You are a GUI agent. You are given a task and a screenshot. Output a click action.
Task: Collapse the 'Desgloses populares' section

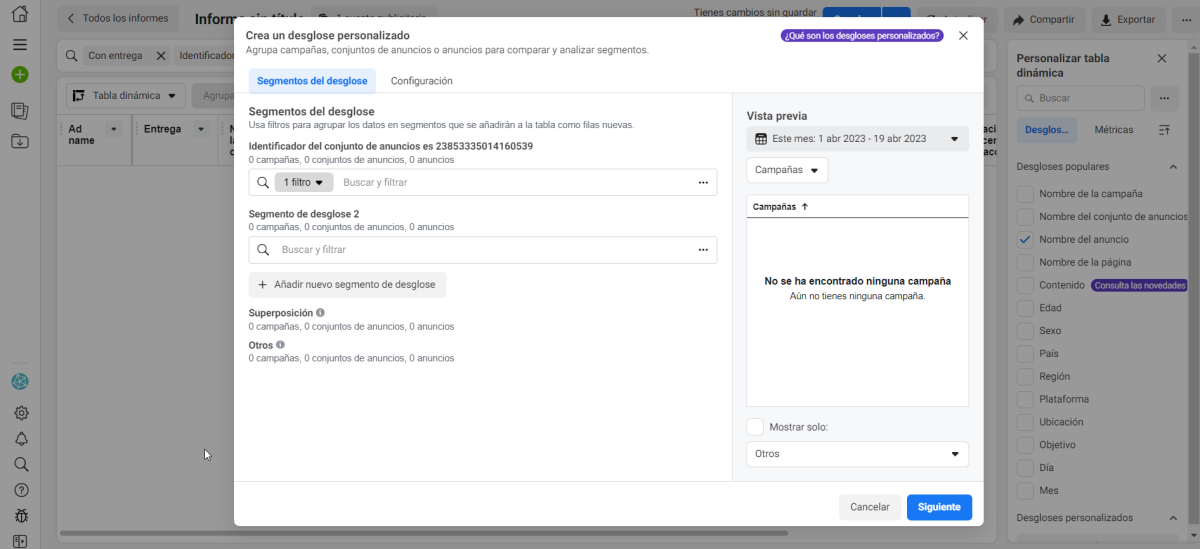[1173, 167]
